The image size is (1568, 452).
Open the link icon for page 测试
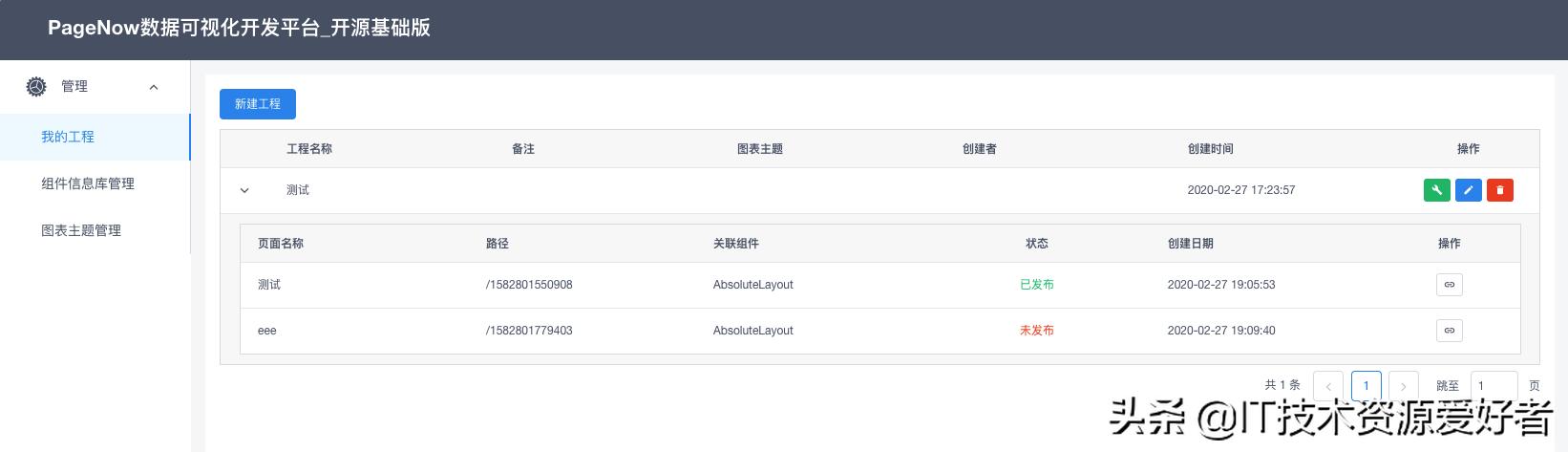1449,285
